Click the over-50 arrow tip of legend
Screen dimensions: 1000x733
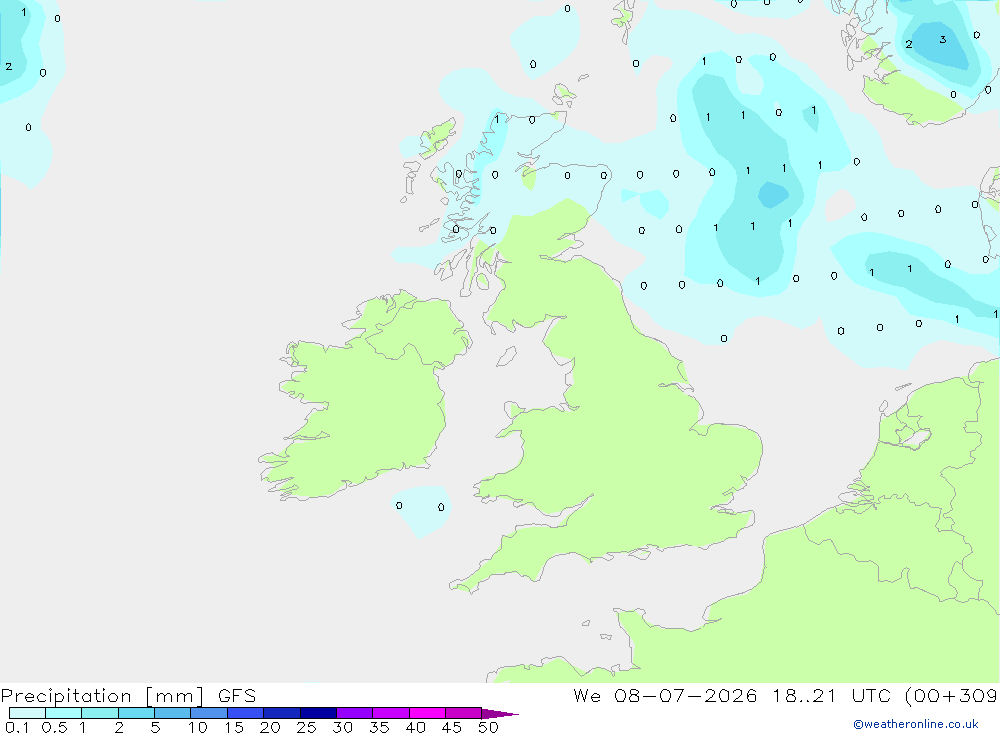pos(499,713)
